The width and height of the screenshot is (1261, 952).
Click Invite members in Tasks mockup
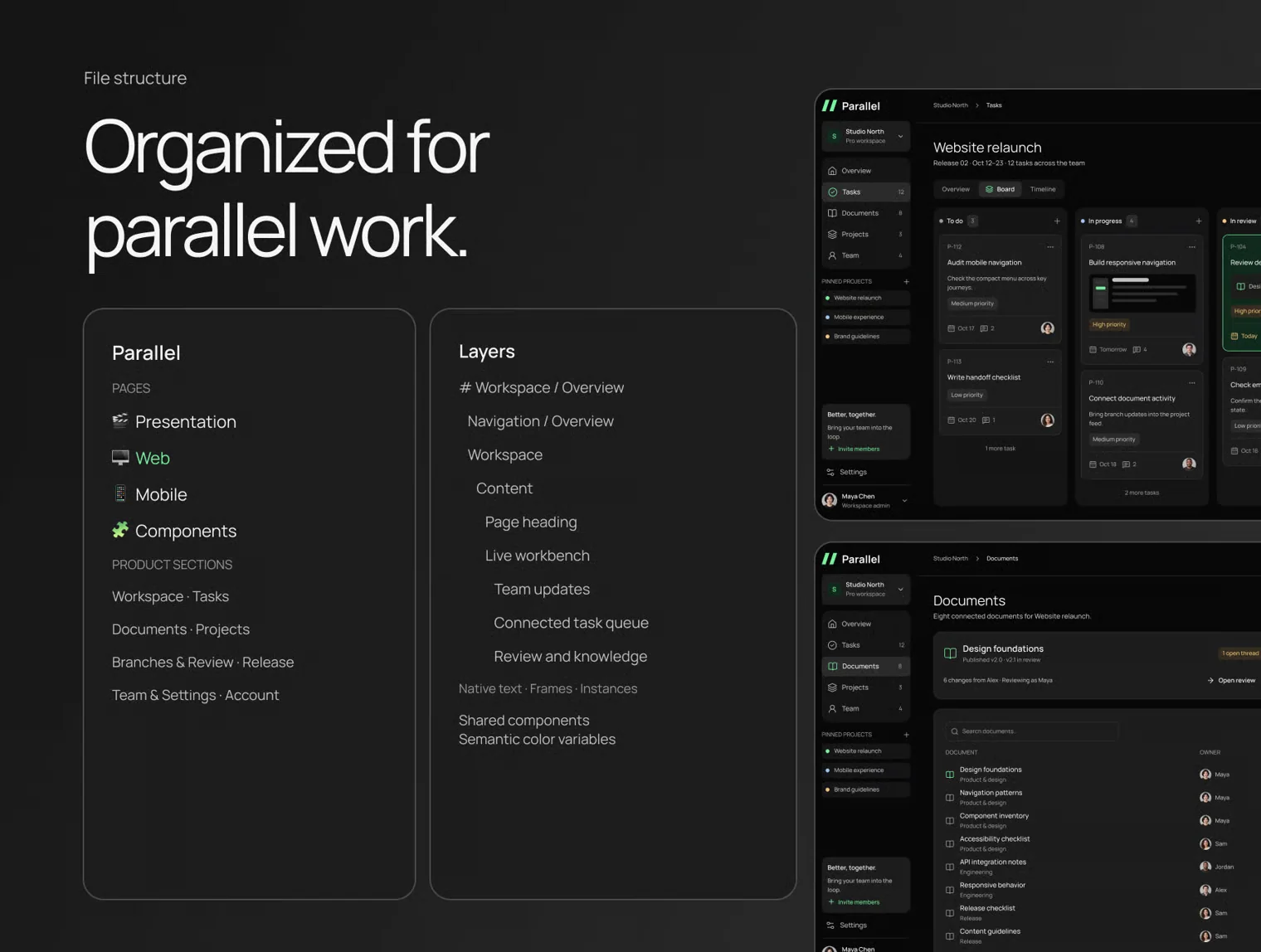[854, 449]
